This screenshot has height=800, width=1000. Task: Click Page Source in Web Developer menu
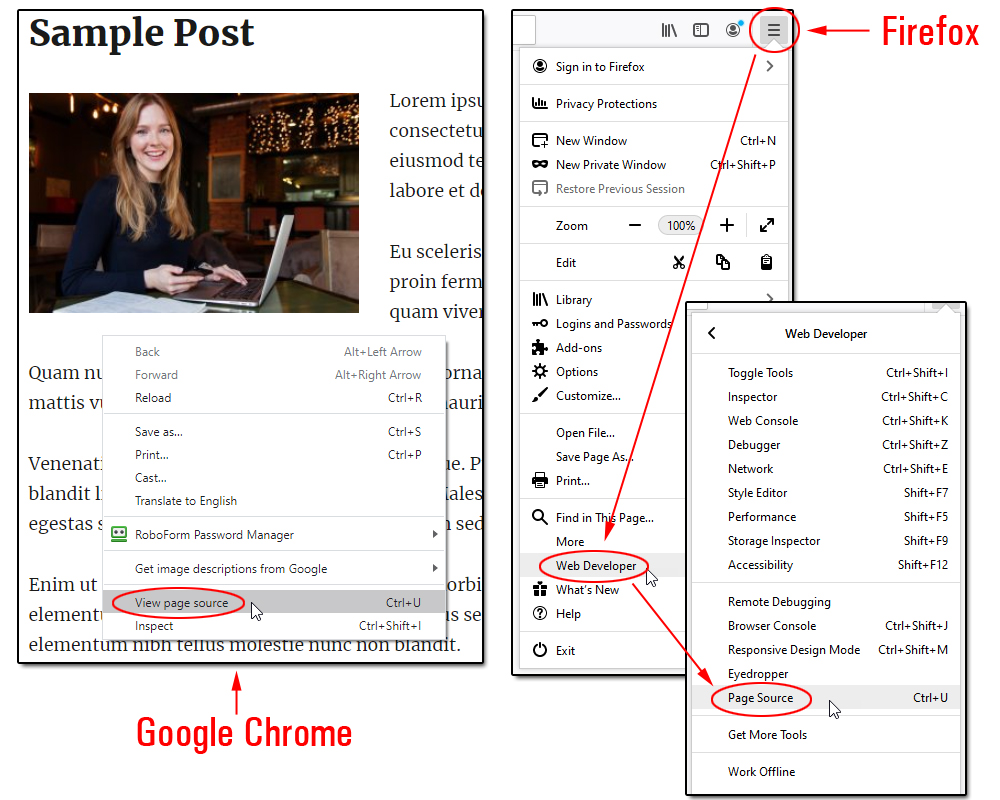826,698
